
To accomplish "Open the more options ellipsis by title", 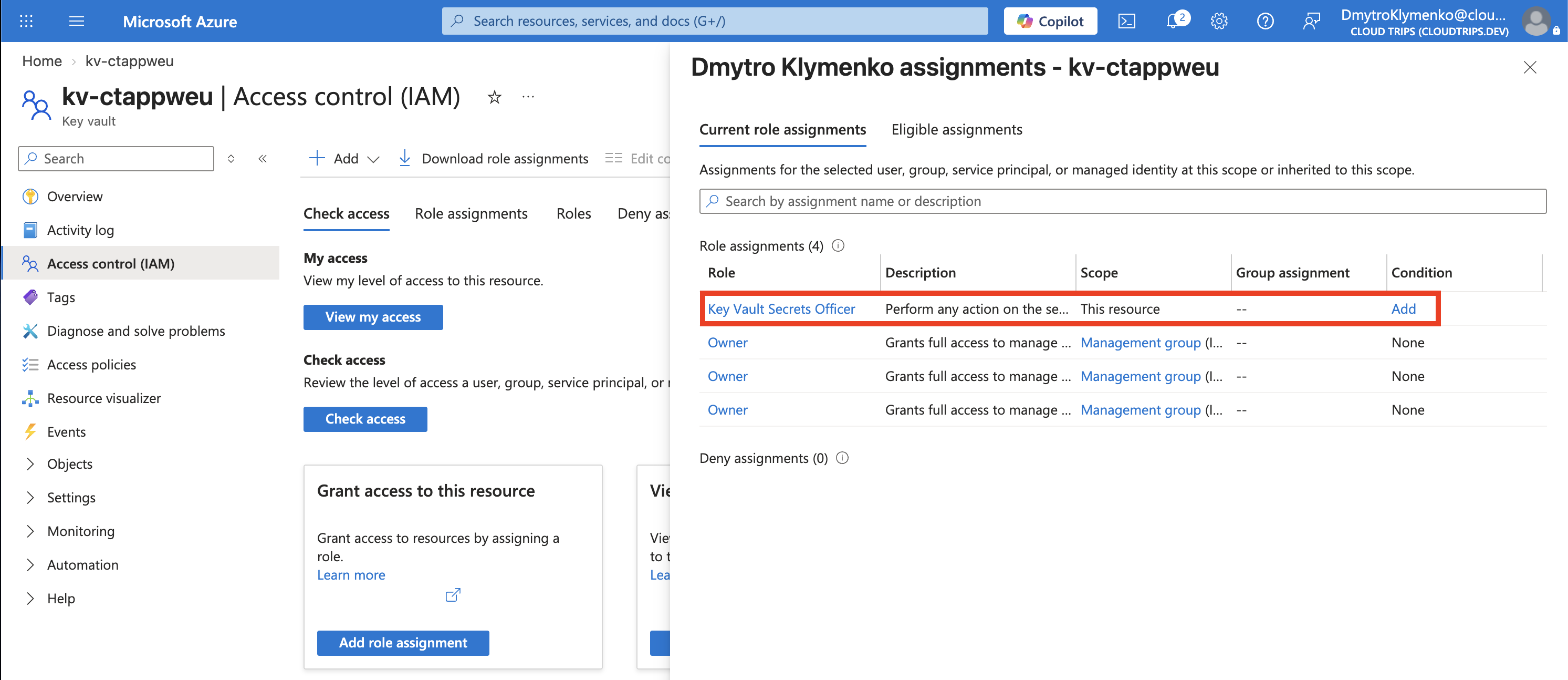I will tap(528, 96).
